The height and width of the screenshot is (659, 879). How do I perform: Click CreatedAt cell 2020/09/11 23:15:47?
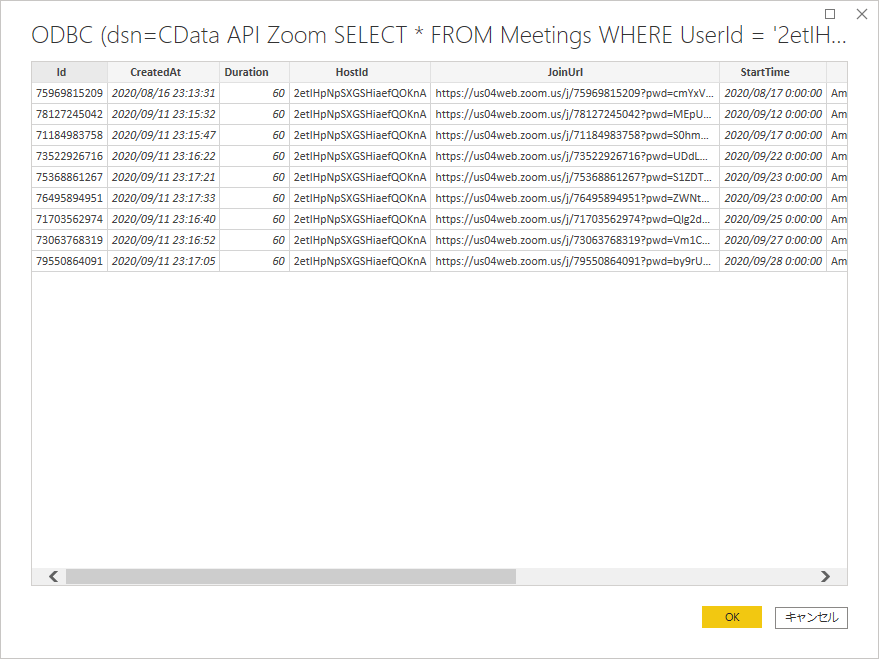pos(163,135)
